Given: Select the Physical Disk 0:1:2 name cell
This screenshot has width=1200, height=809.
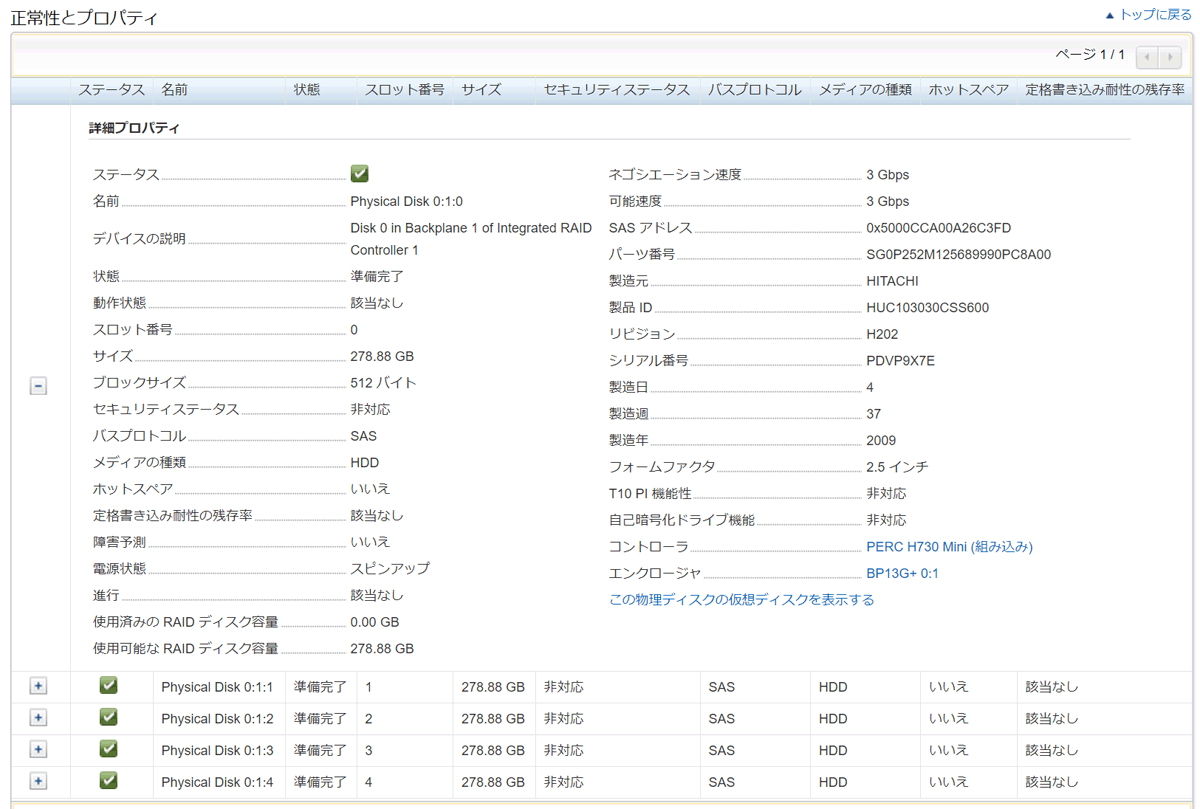Looking at the screenshot, I should (217, 719).
